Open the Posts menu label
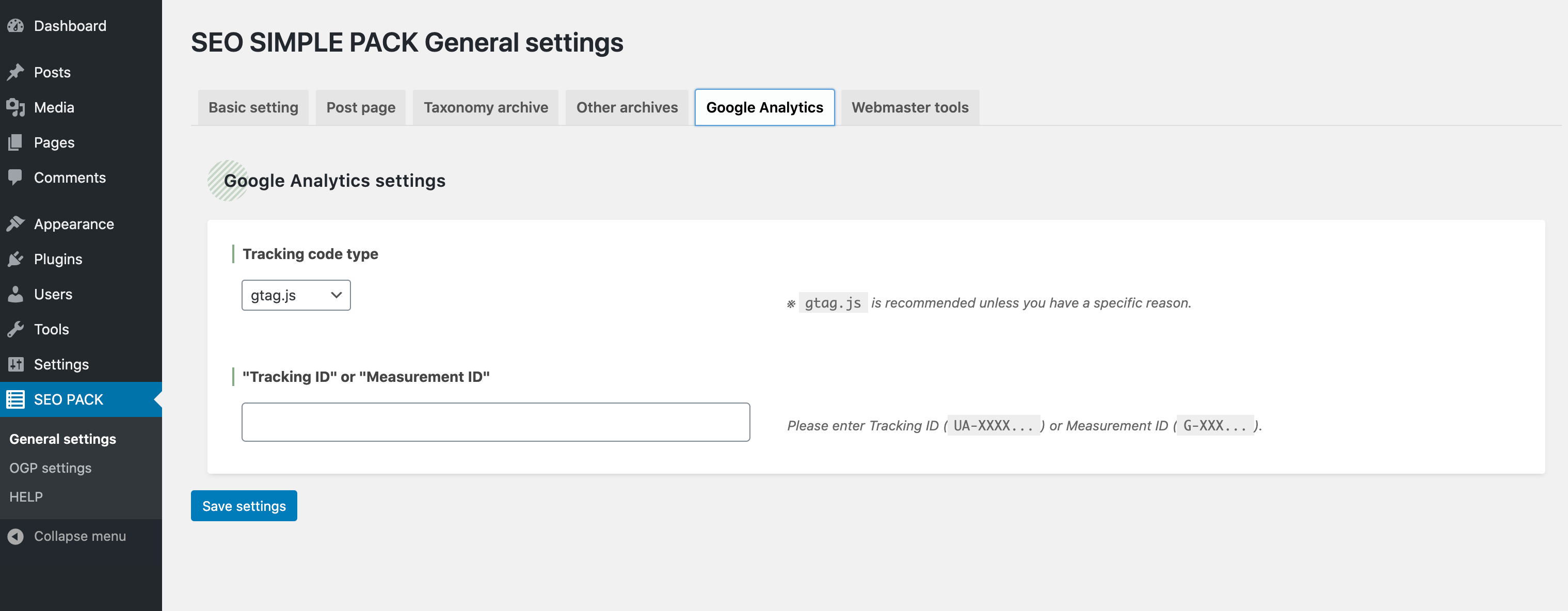This screenshot has height=611, width=1568. click(x=52, y=72)
